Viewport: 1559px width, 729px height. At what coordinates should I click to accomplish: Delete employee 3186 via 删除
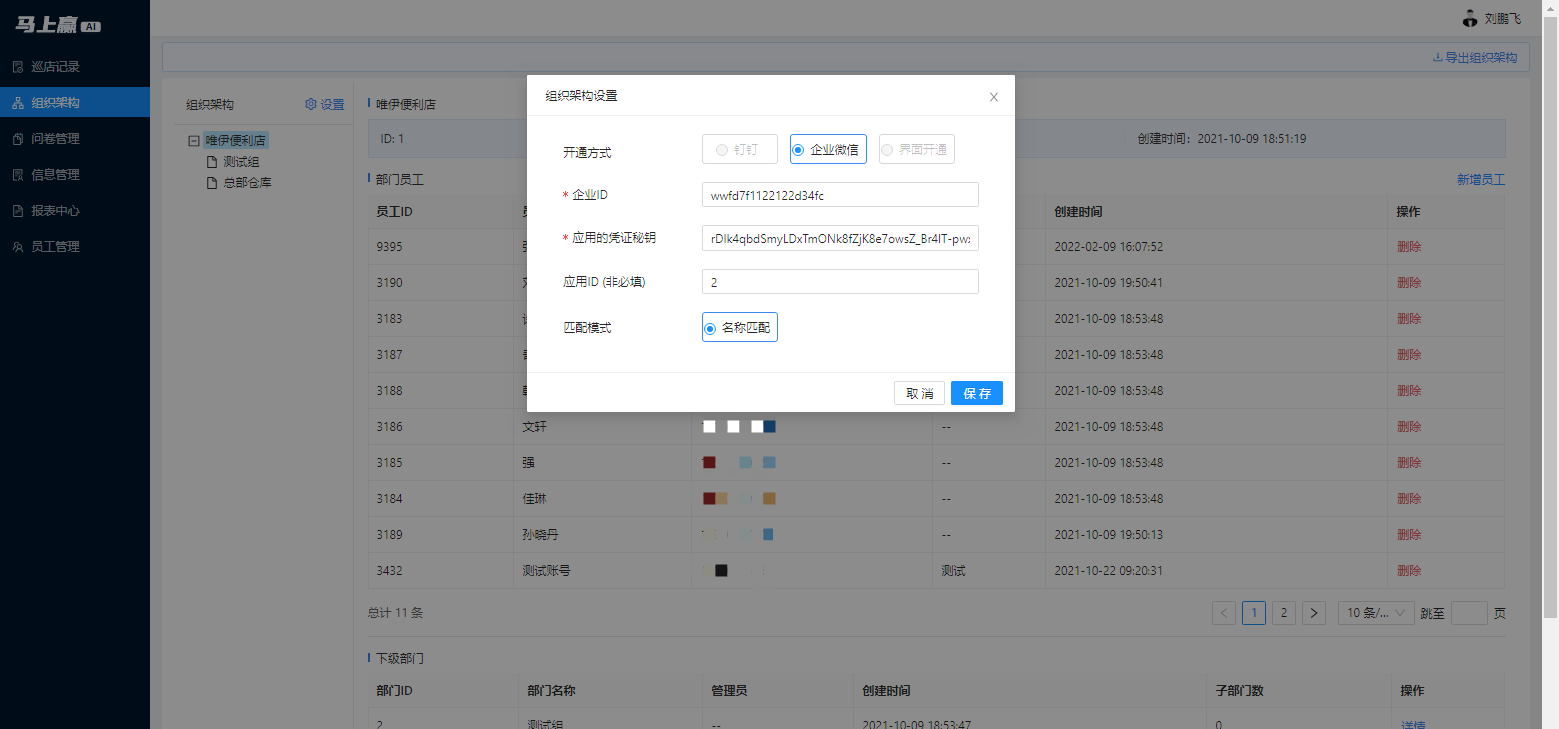1409,427
